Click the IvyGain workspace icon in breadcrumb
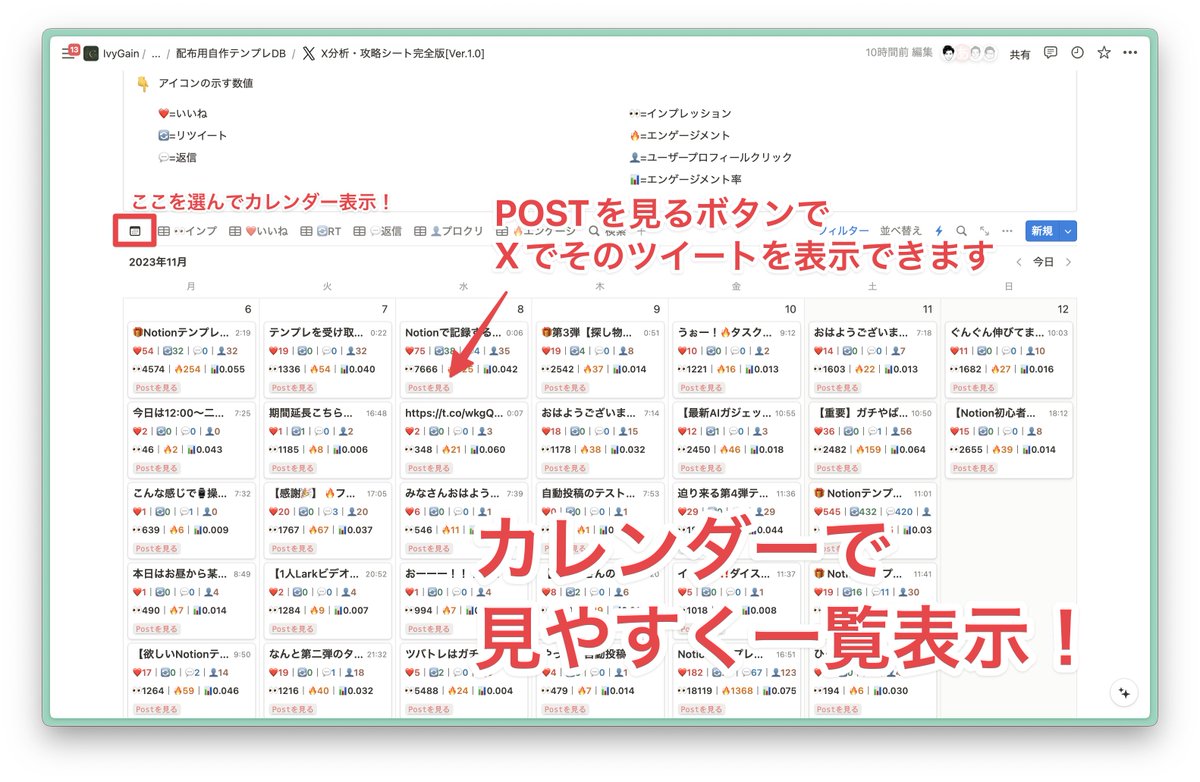This screenshot has height=782, width=1200. (x=91, y=53)
